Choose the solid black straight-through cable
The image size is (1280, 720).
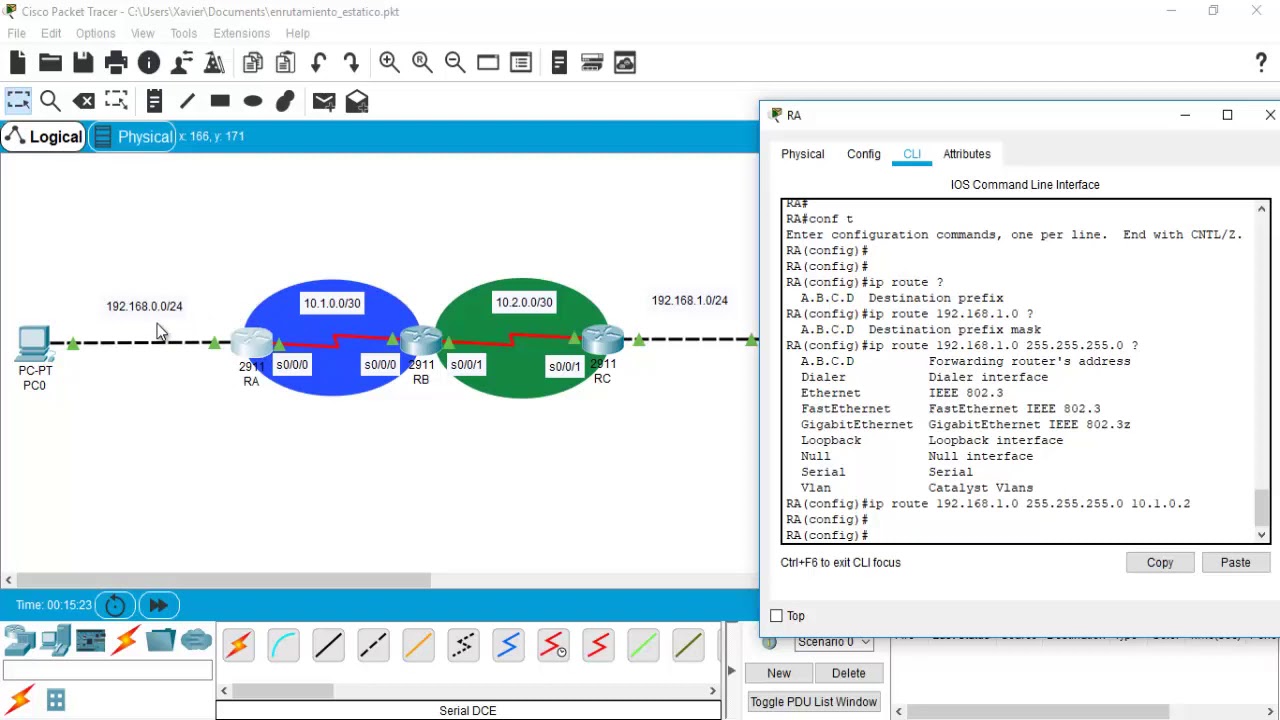[328, 645]
